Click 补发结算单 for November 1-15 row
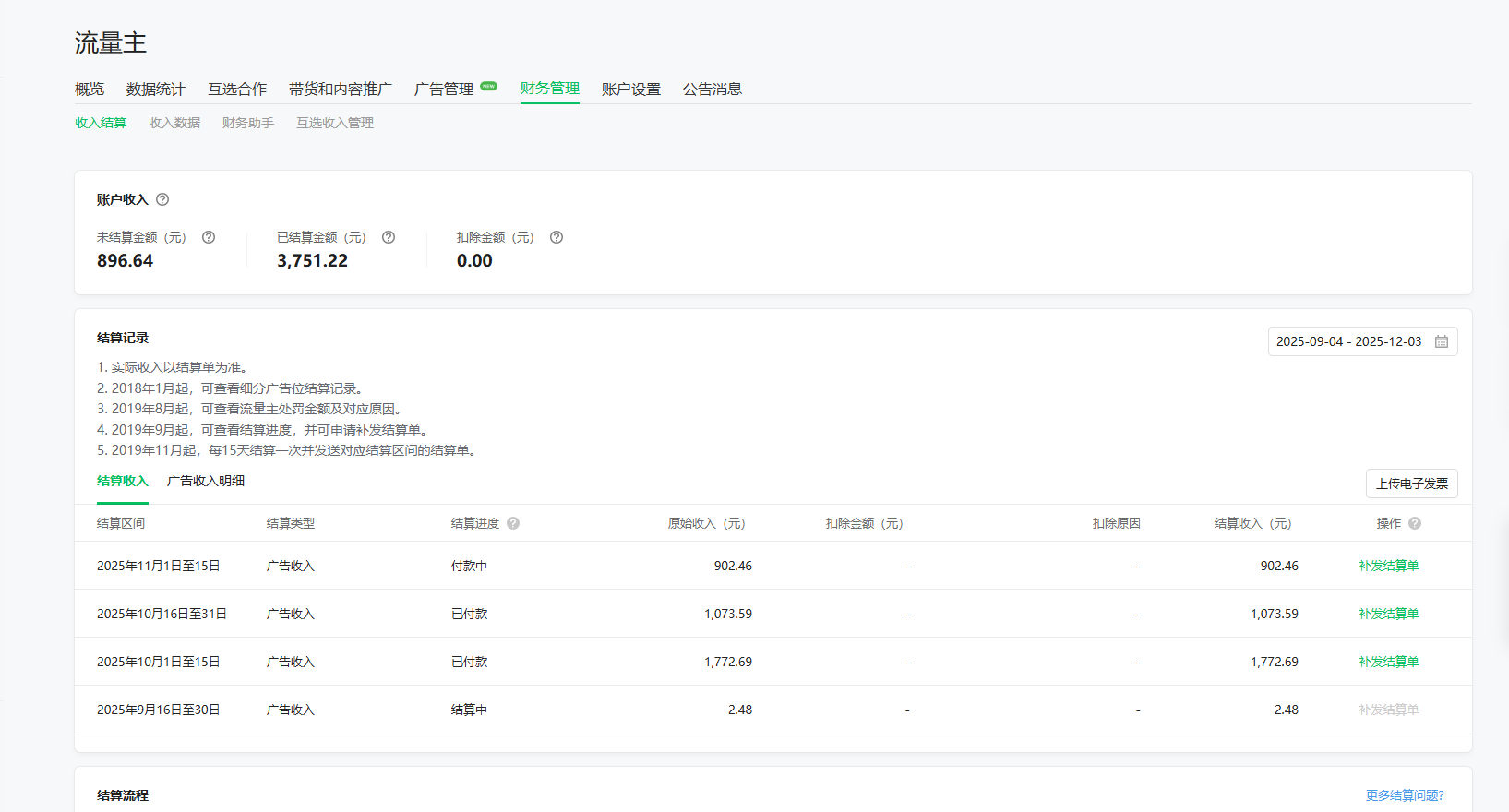This screenshot has height=812, width=1509. coord(1388,566)
